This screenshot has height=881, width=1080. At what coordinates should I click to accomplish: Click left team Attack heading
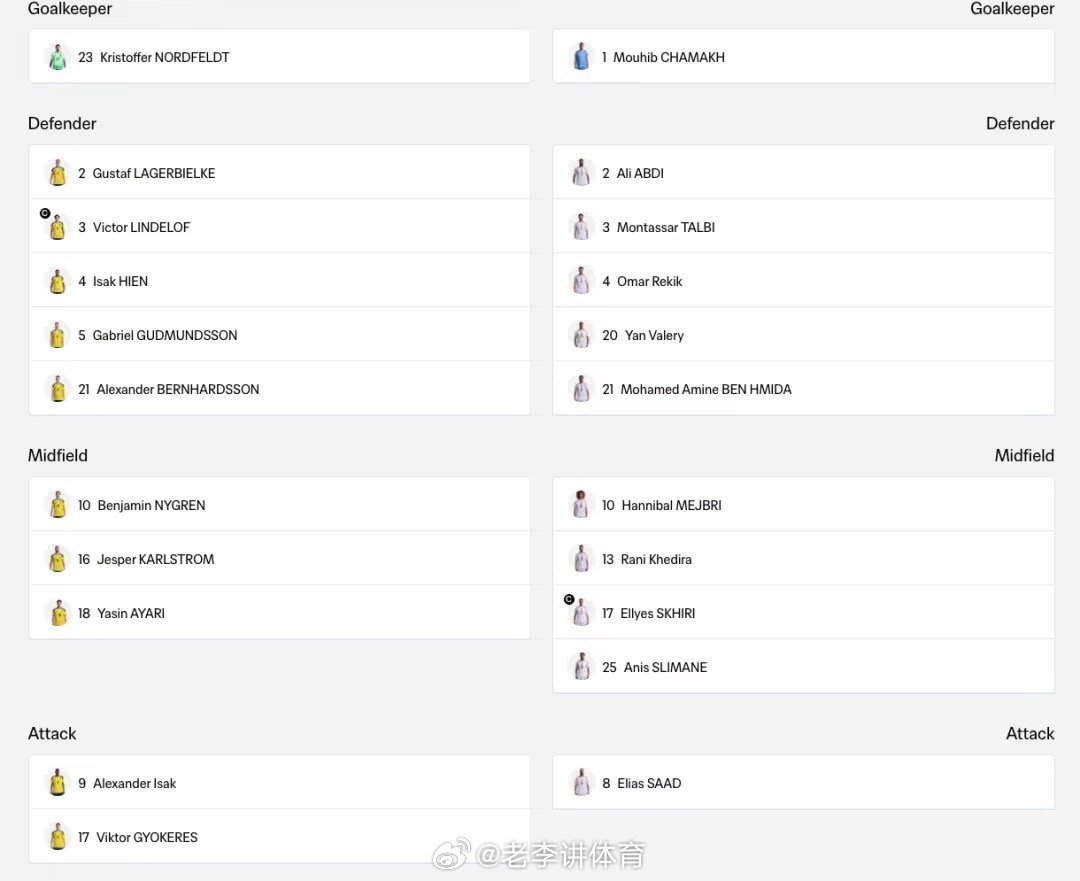point(52,734)
